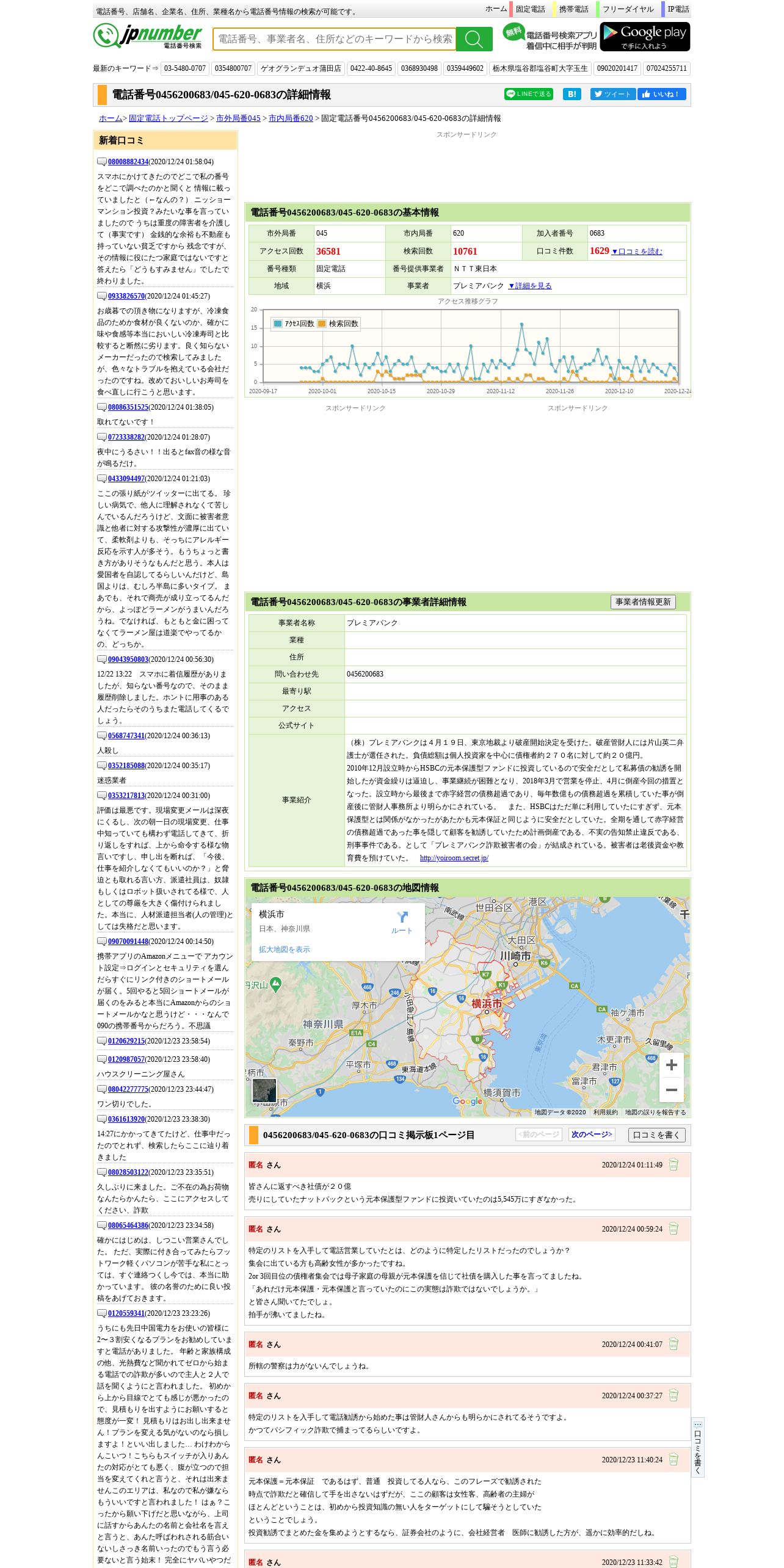Click the 検索回数 orange legend swatch

(322, 324)
